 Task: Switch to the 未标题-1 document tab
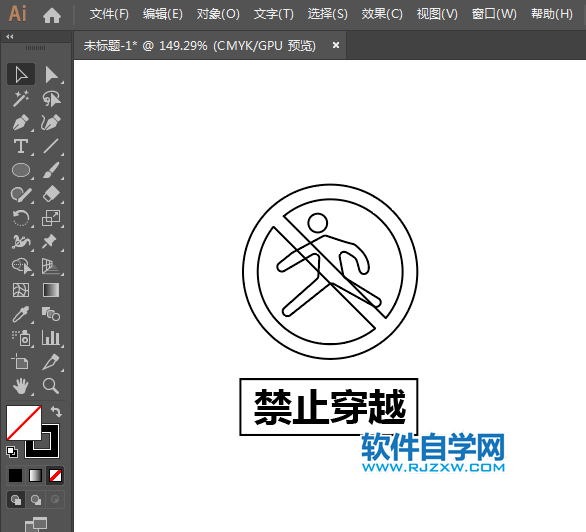tap(200, 46)
